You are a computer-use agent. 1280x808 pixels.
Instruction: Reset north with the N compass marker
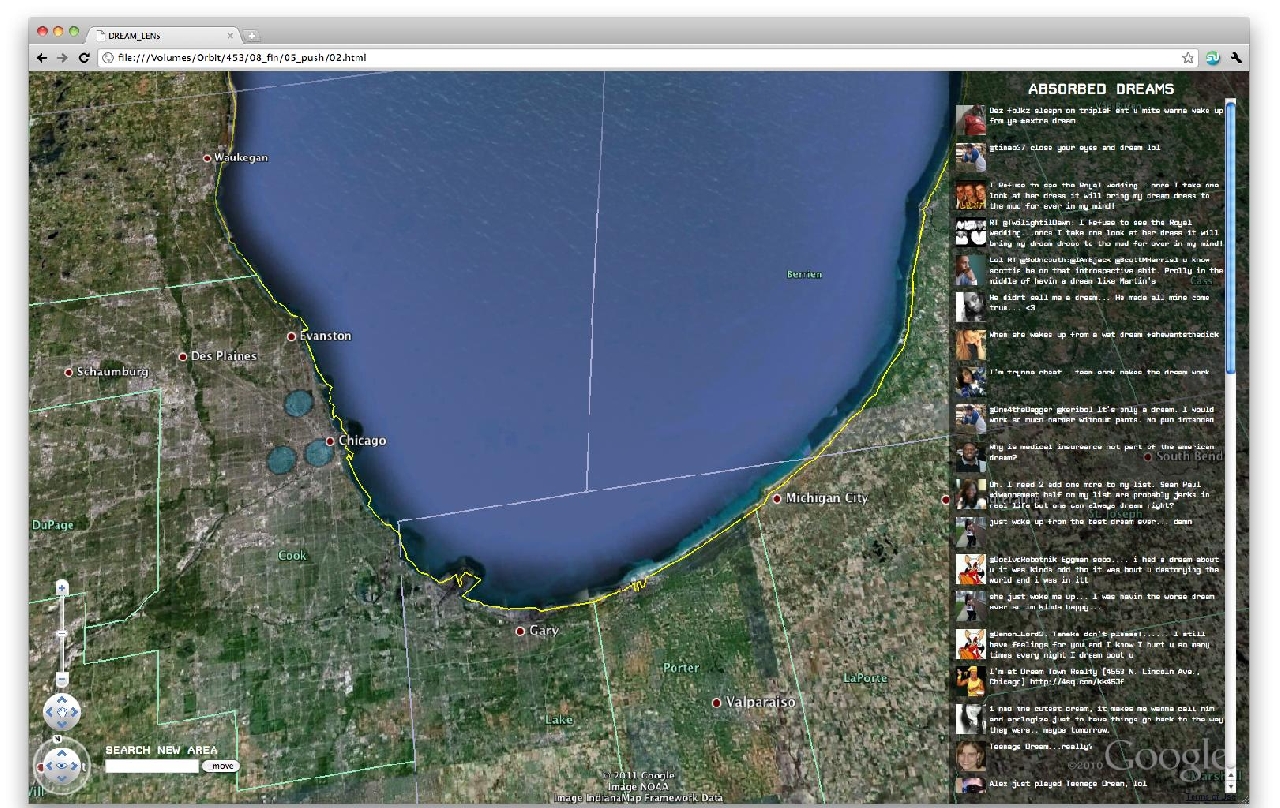[57, 739]
